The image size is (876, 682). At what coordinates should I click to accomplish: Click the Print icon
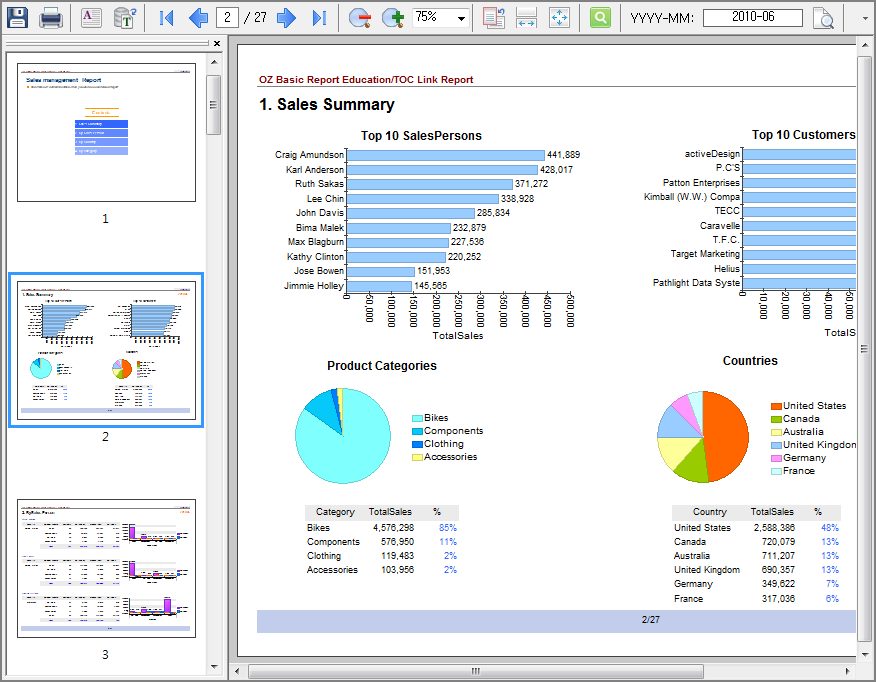point(51,17)
